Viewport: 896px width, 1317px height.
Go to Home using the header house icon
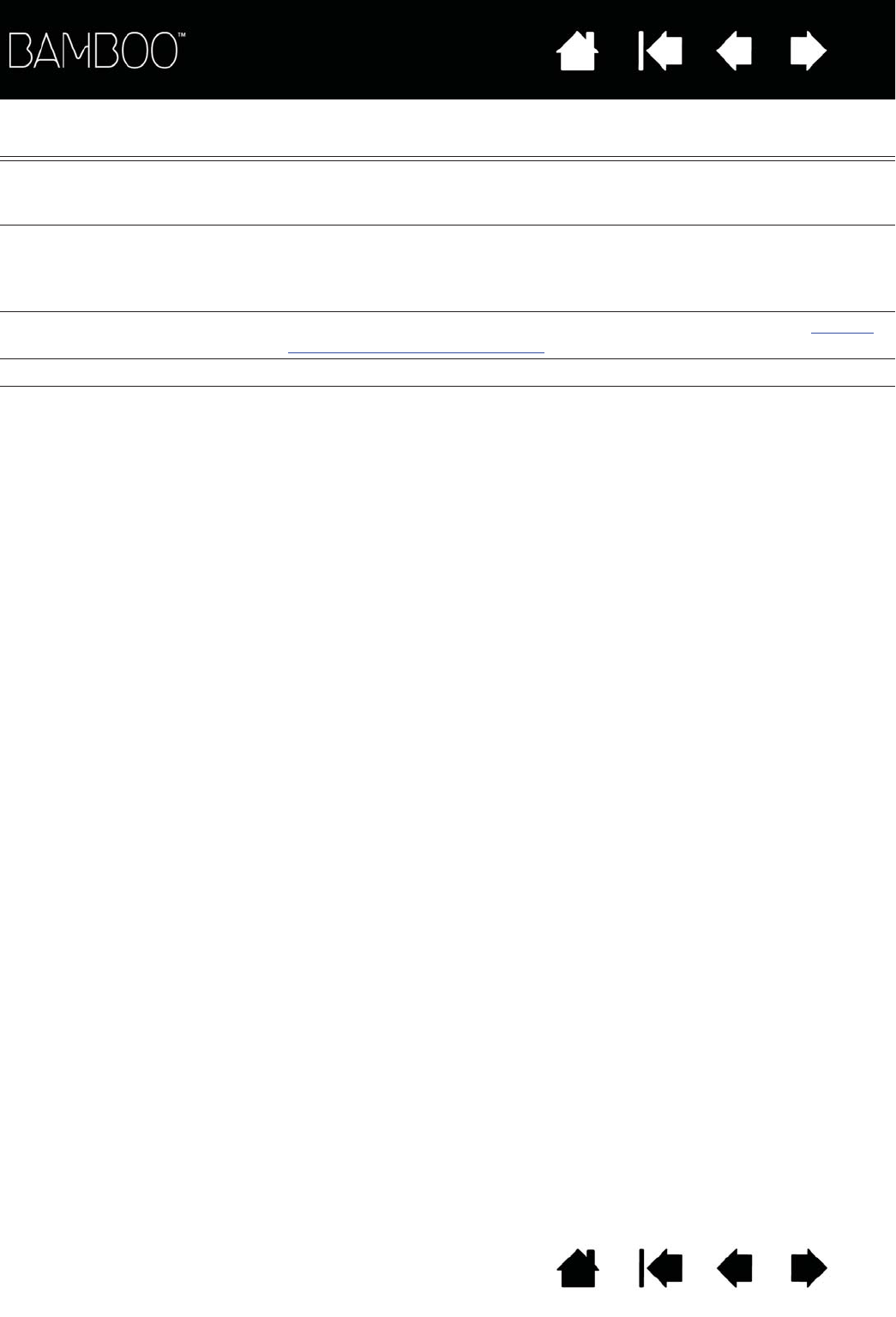click(577, 51)
